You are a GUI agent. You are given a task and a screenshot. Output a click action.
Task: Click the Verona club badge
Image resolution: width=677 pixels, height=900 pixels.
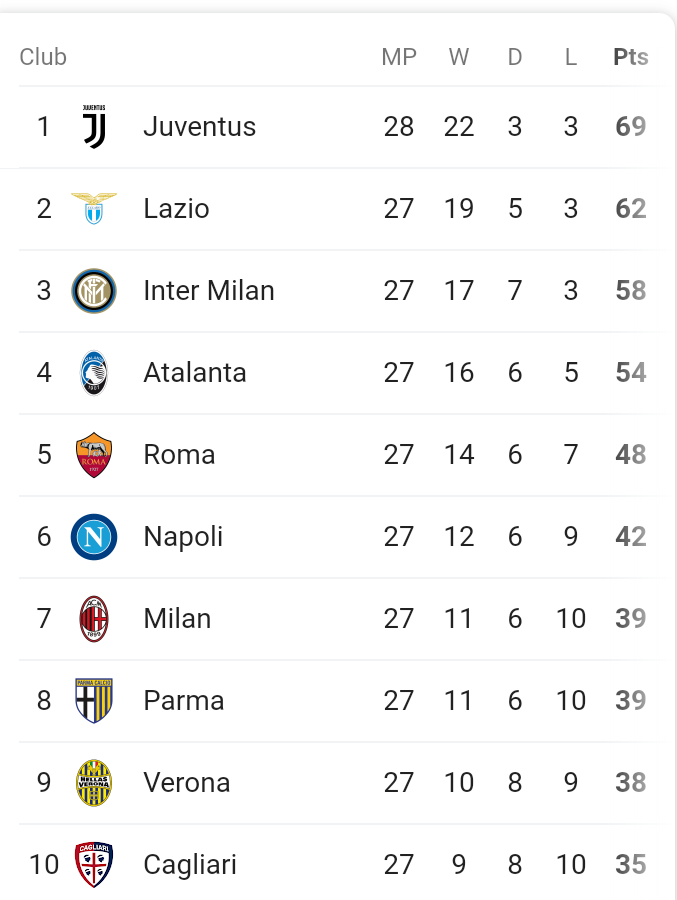click(x=94, y=783)
